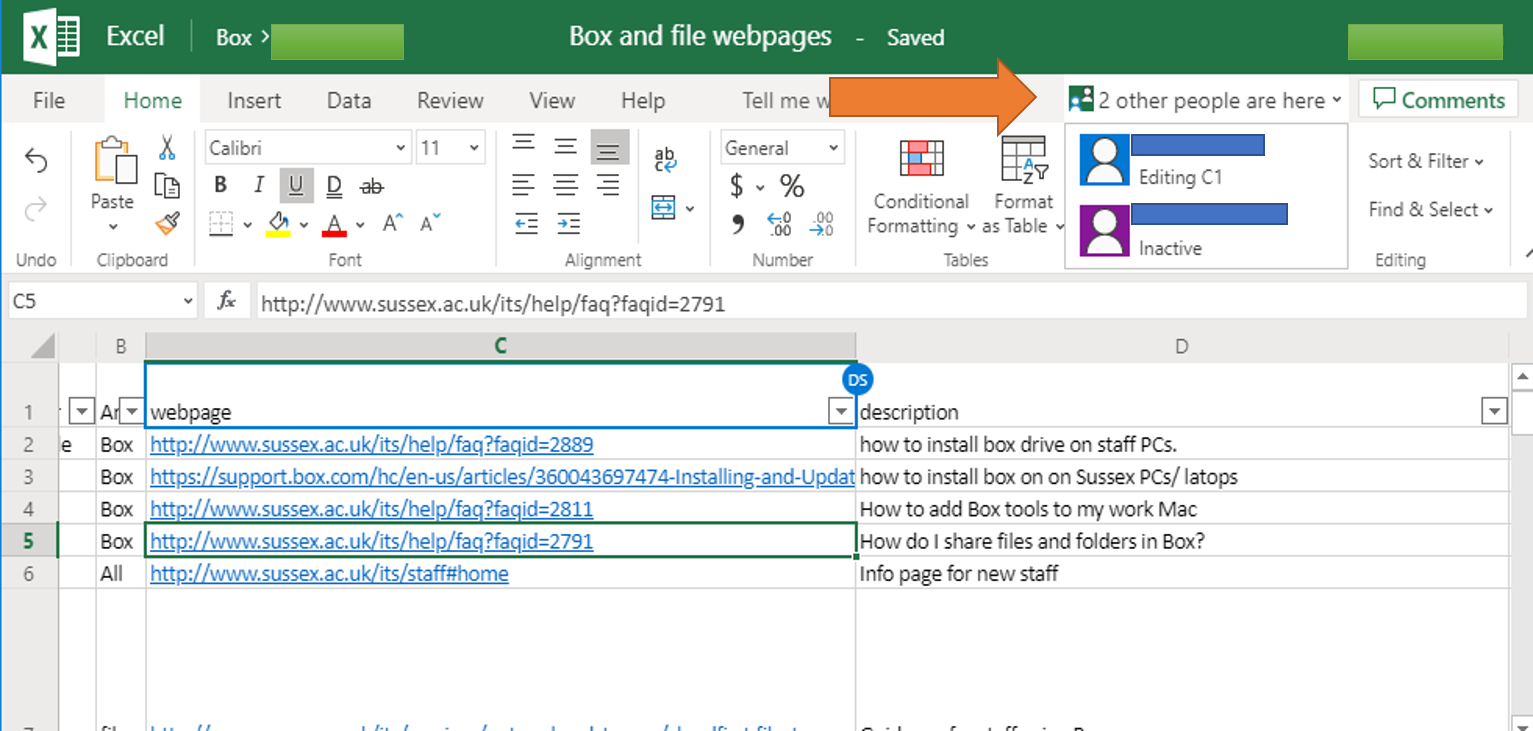Toggle Underline formatting
The height and width of the screenshot is (731, 1533).
[296, 186]
